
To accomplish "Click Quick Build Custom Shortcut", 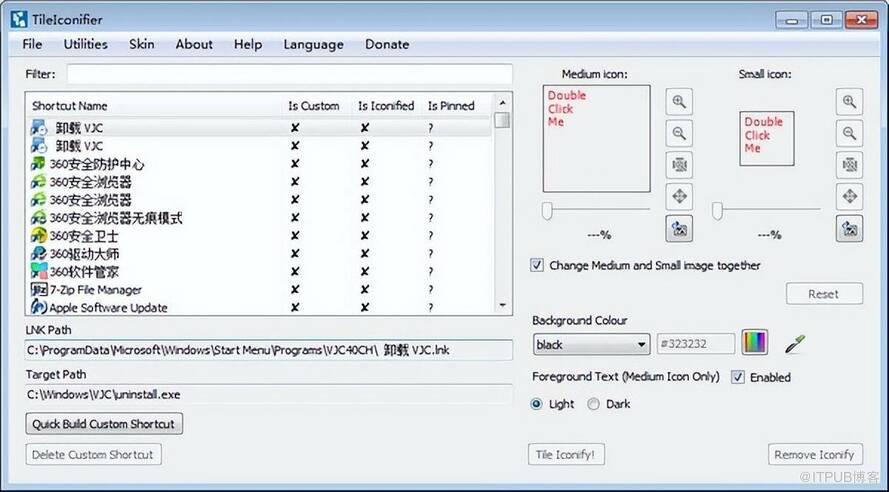I will pos(104,424).
